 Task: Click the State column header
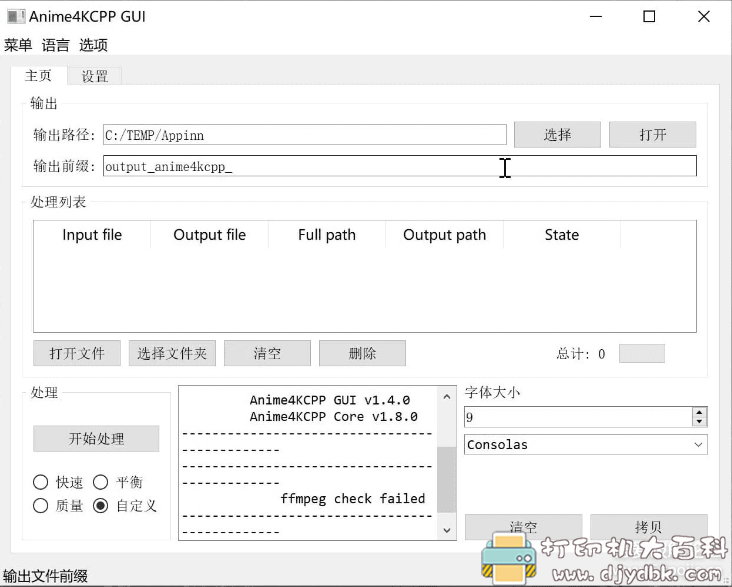(562, 235)
